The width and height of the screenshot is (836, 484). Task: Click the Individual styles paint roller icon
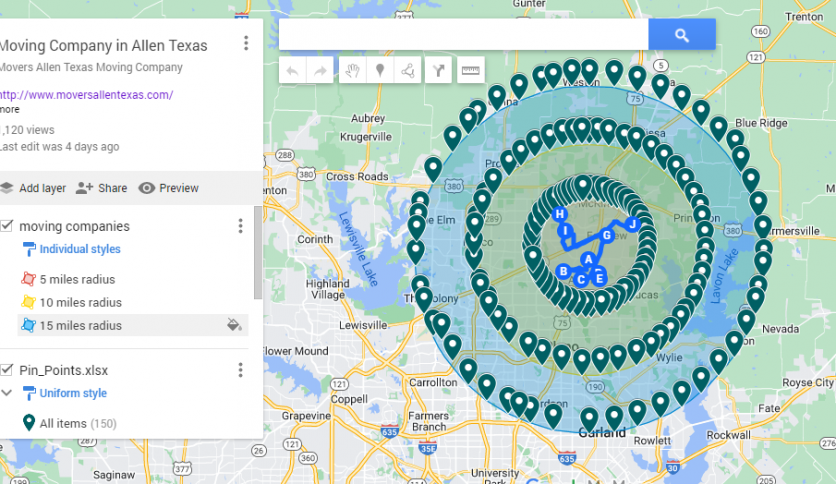tap(29, 249)
